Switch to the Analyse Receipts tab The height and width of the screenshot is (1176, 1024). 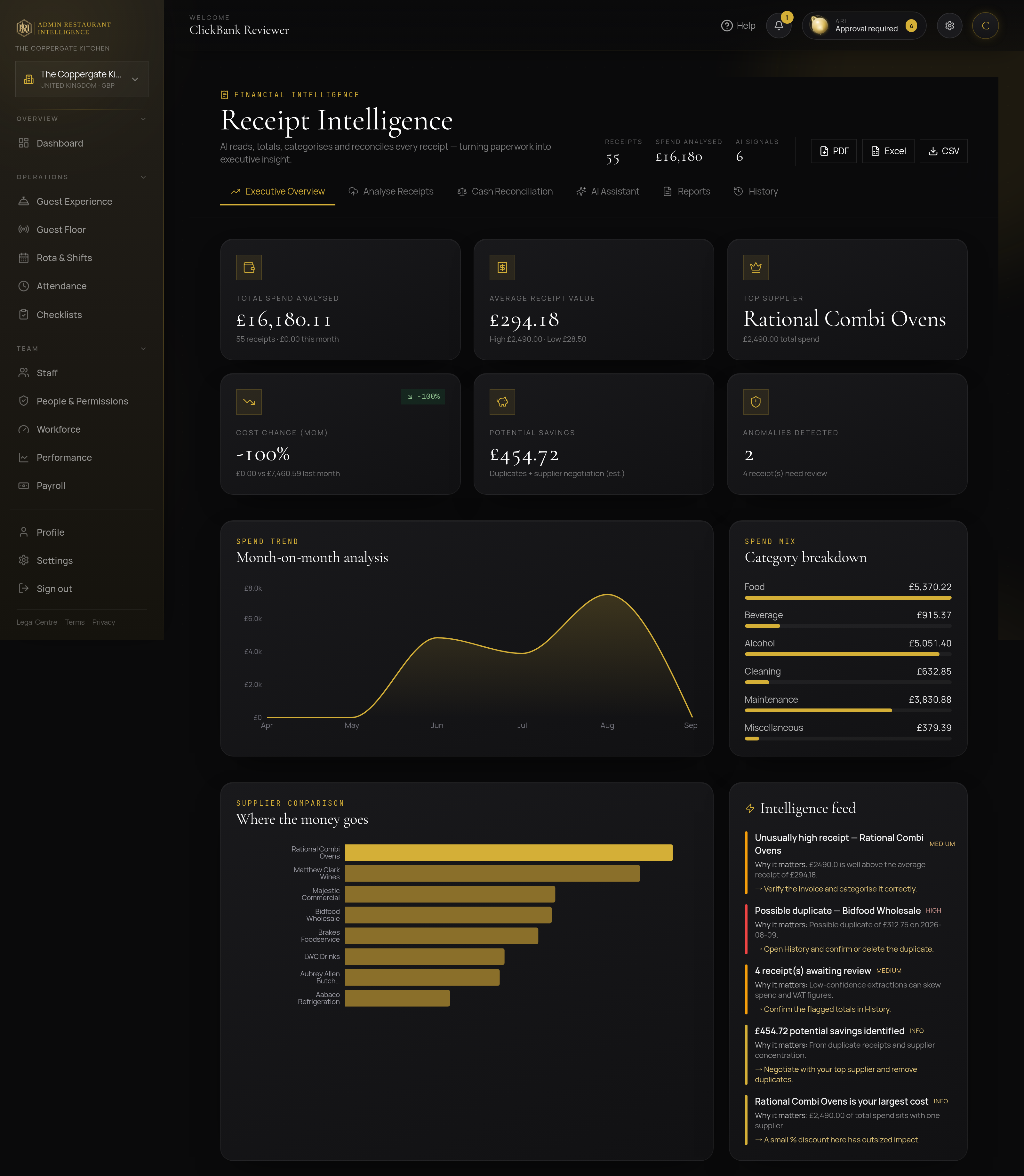(x=391, y=191)
